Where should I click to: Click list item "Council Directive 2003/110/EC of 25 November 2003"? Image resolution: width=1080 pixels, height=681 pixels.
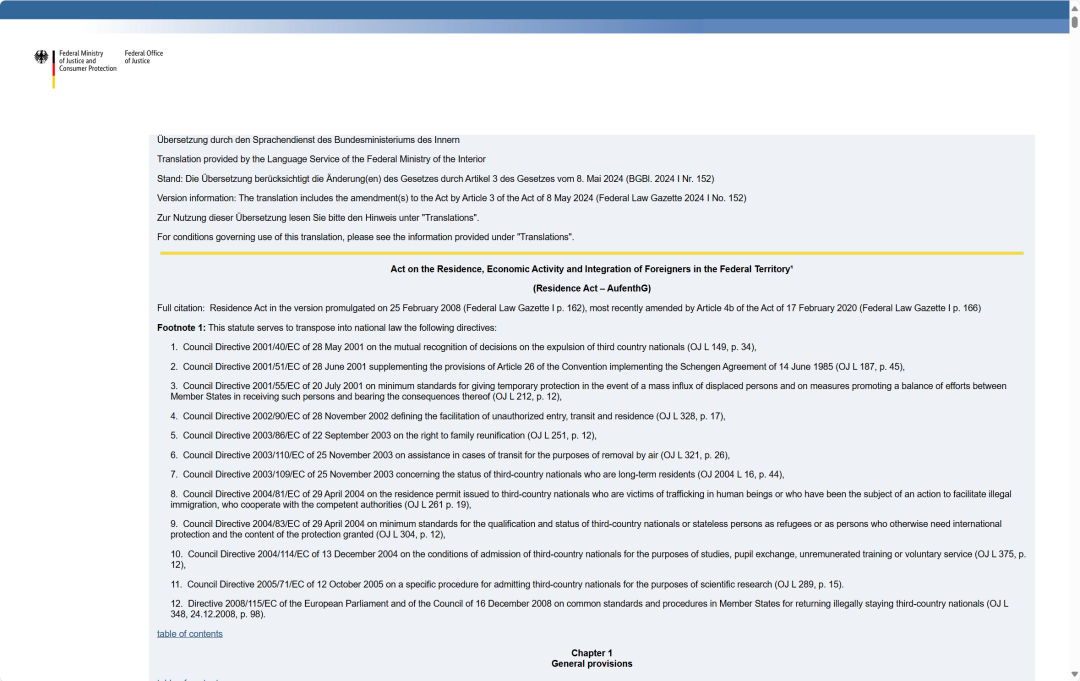click(x=450, y=455)
